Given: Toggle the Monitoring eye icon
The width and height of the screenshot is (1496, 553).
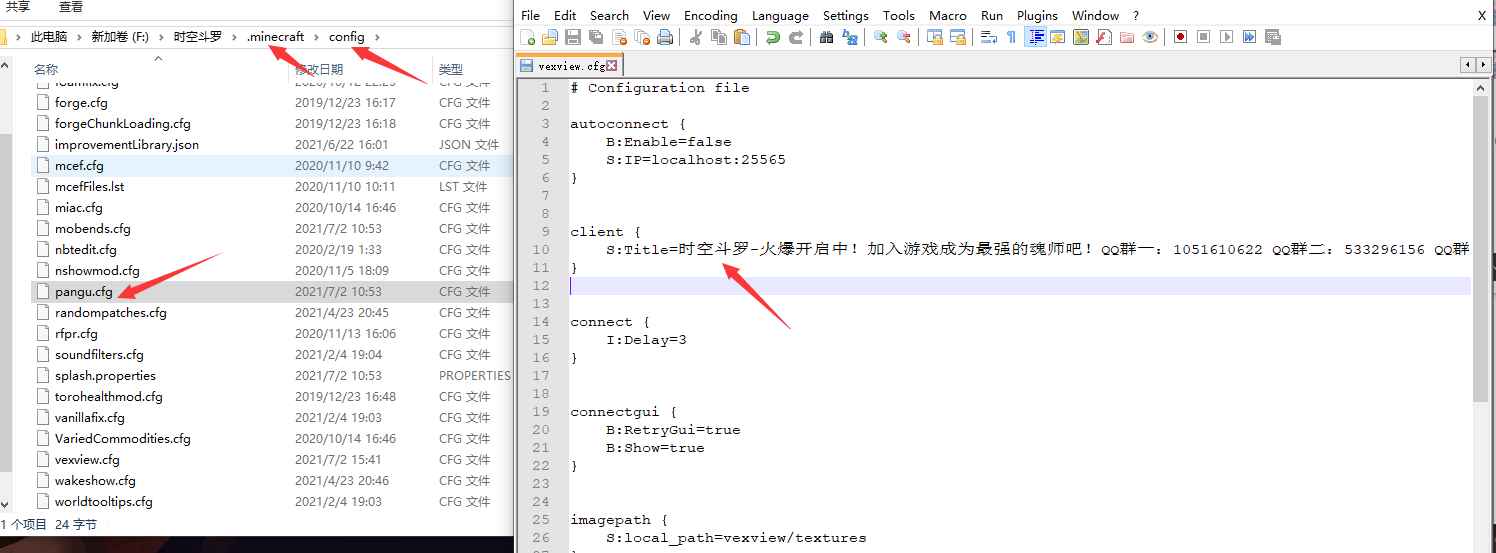Looking at the screenshot, I should pos(1150,37).
